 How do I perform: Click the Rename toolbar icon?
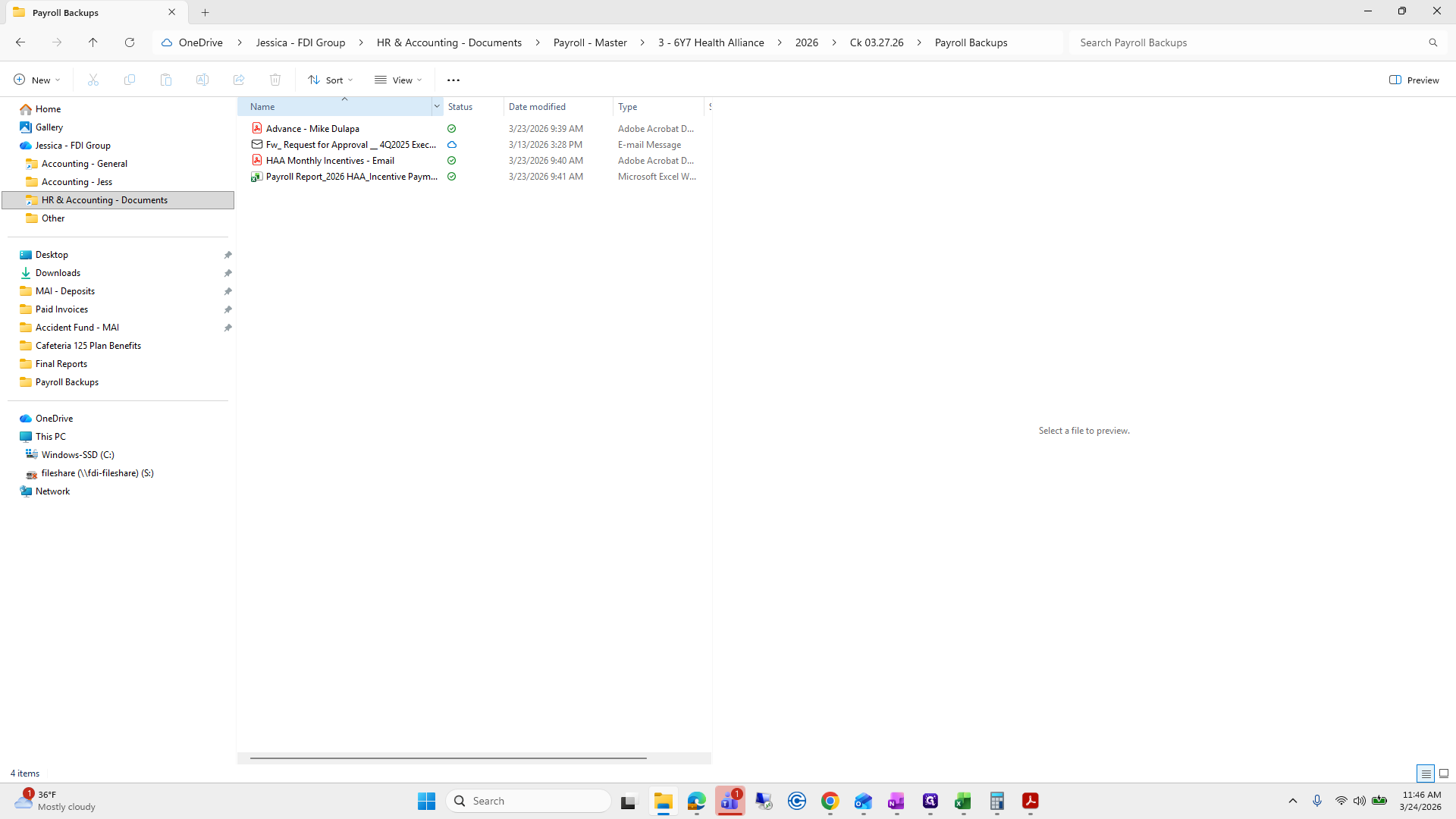[x=202, y=80]
